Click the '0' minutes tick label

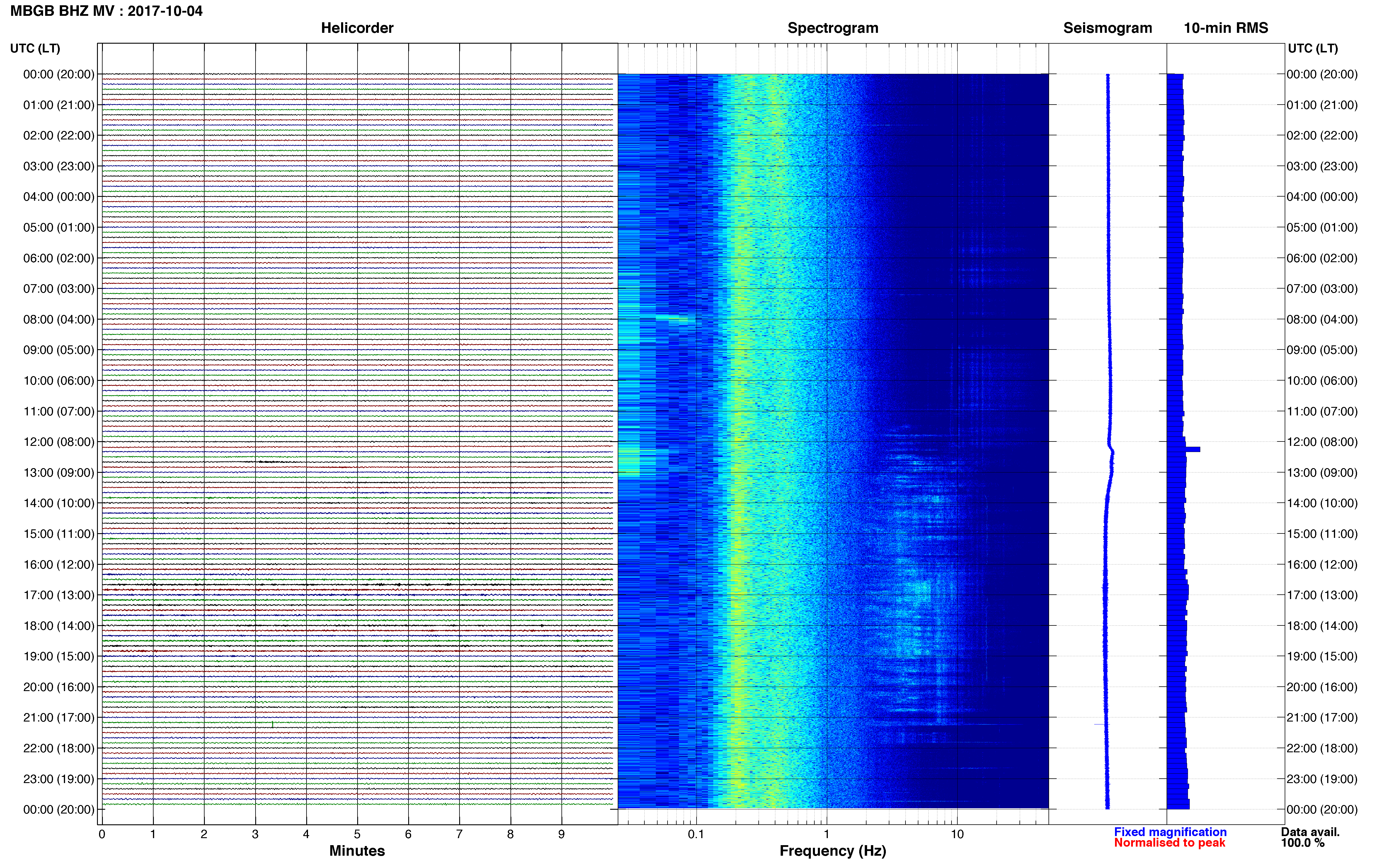click(102, 834)
